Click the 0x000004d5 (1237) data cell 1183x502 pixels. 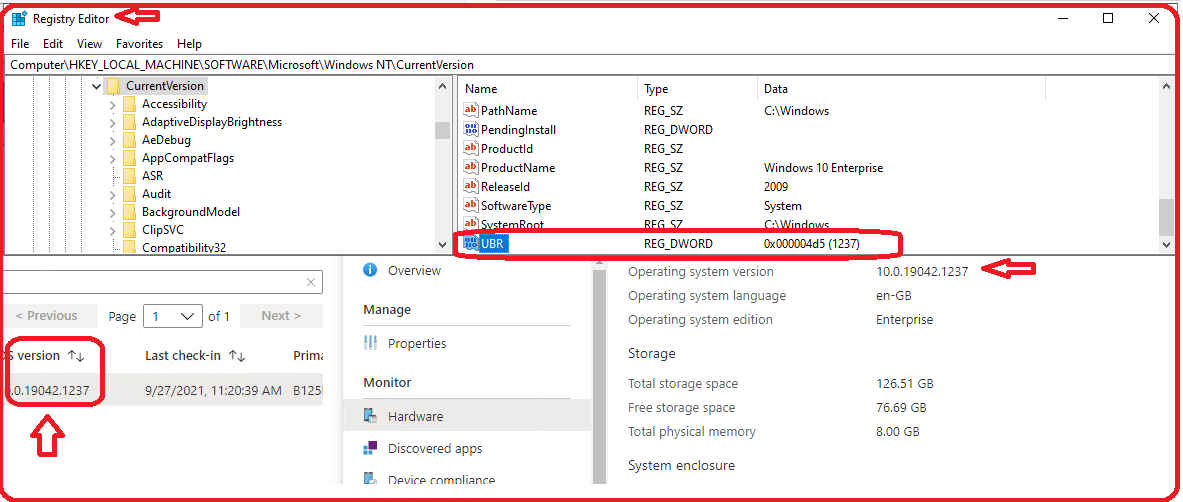812,244
